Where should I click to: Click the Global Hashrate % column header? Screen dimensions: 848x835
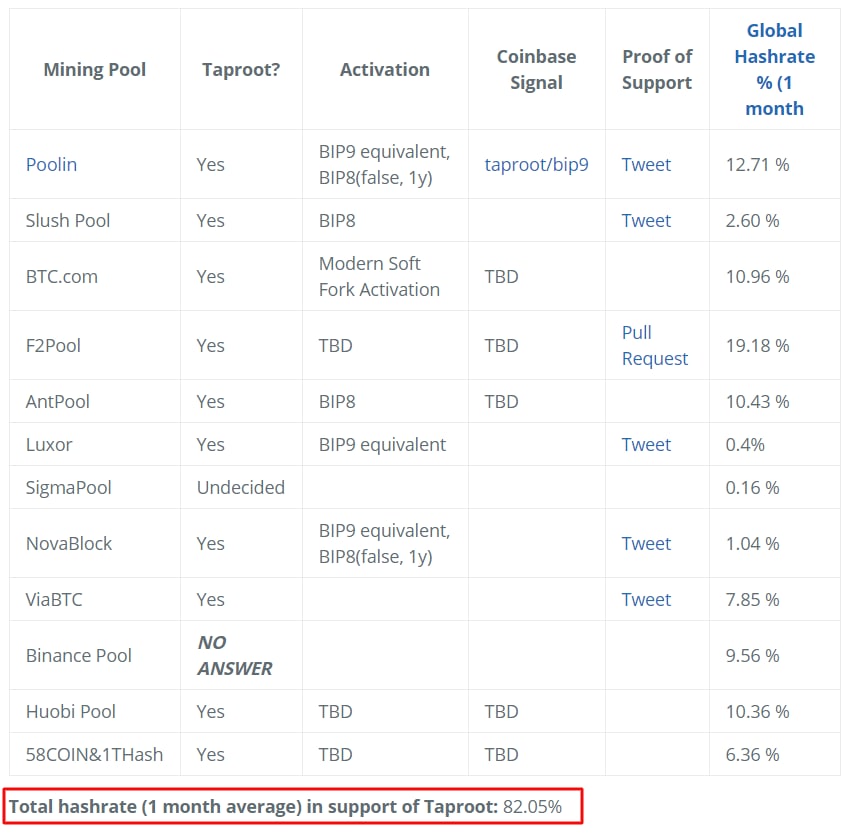pos(774,69)
